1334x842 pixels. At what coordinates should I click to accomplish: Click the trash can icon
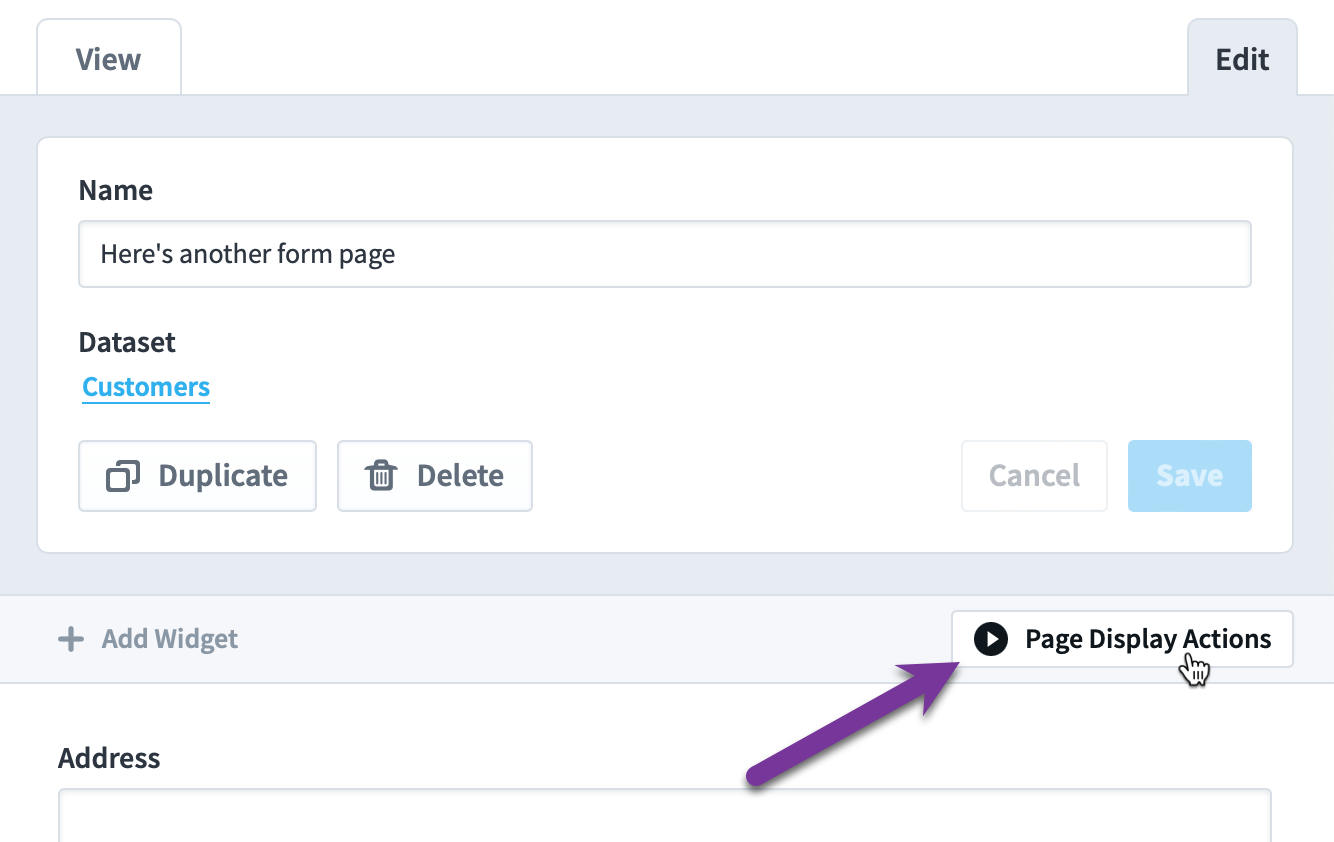pos(381,476)
